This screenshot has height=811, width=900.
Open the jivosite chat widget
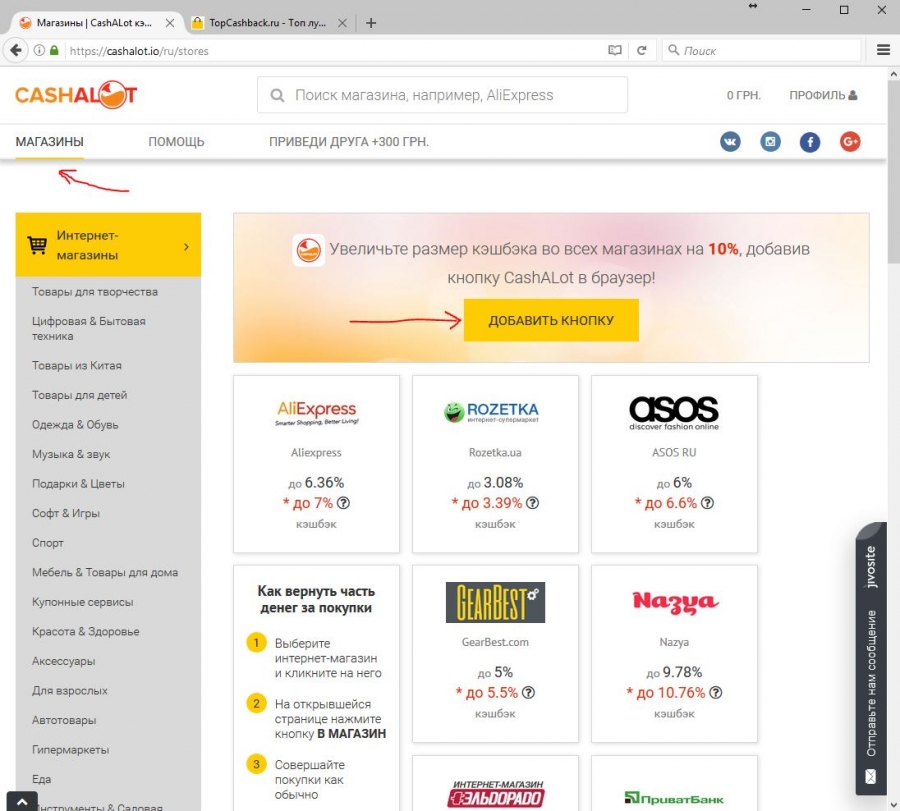pyautogui.click(x=871, y=658)
